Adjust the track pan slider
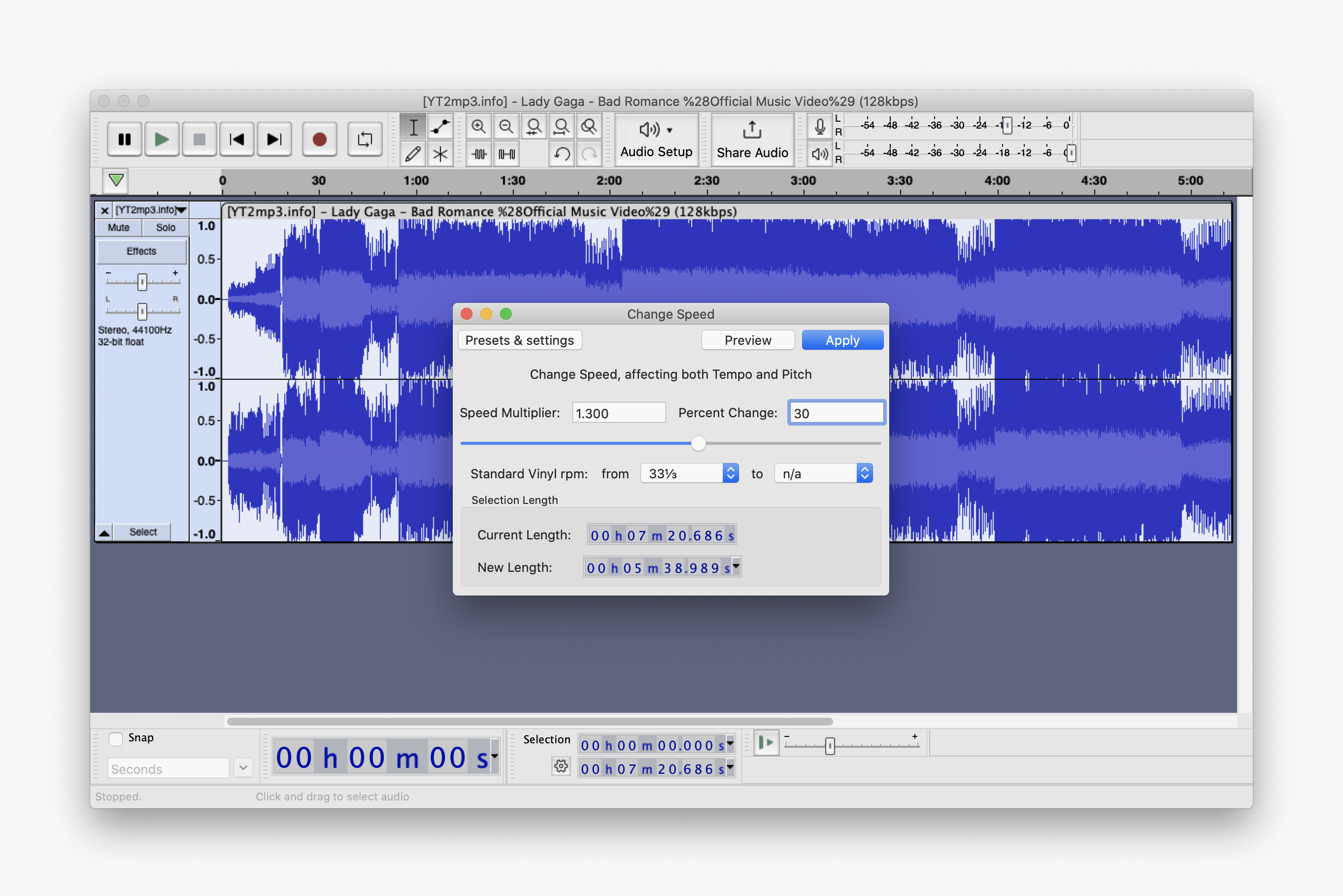This screenshot has width=1343, height=896. (x=142, y=311)
